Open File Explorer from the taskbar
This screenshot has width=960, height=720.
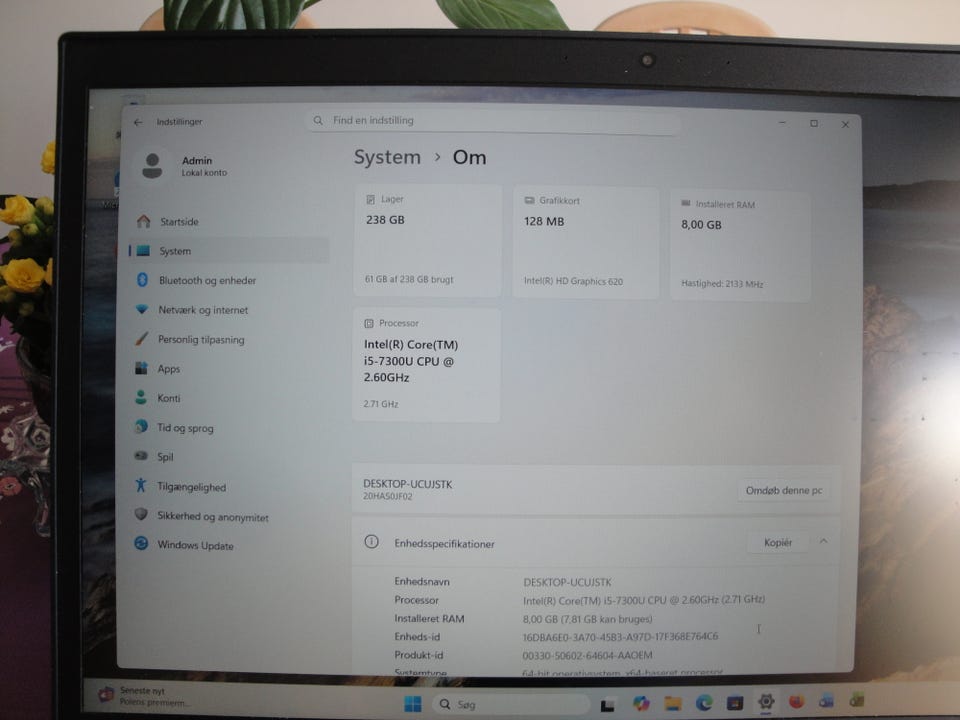(673, 703)
